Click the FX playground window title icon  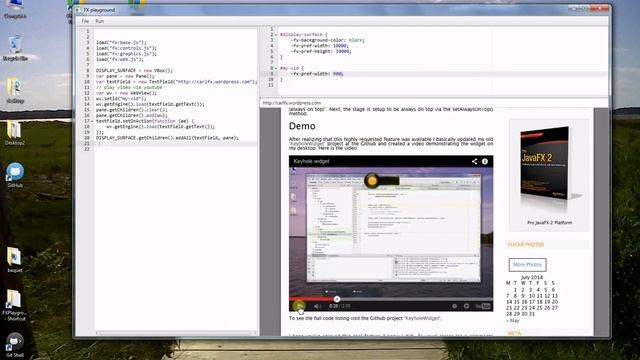(78, 10)
